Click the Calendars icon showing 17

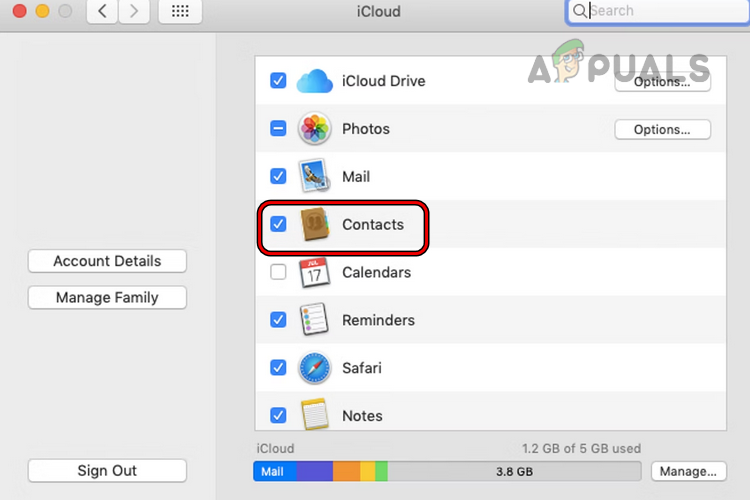(314, 272)
